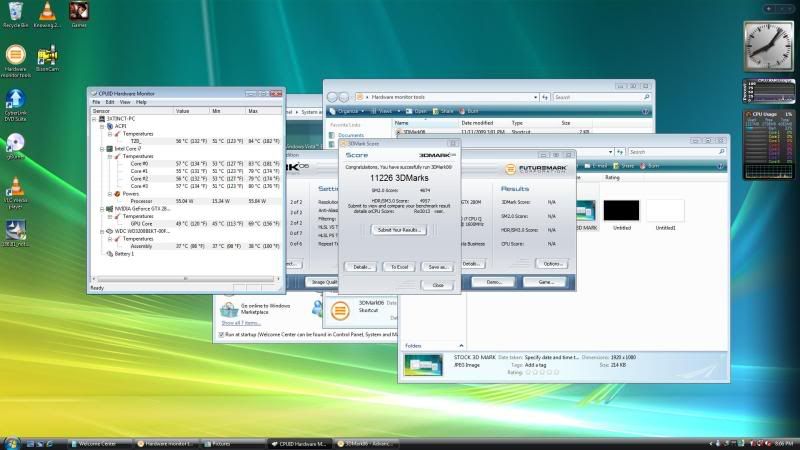Select the white Untitled1 thumbnail
The height and width of the screenshot is (450, 800).
pos(665,210)
